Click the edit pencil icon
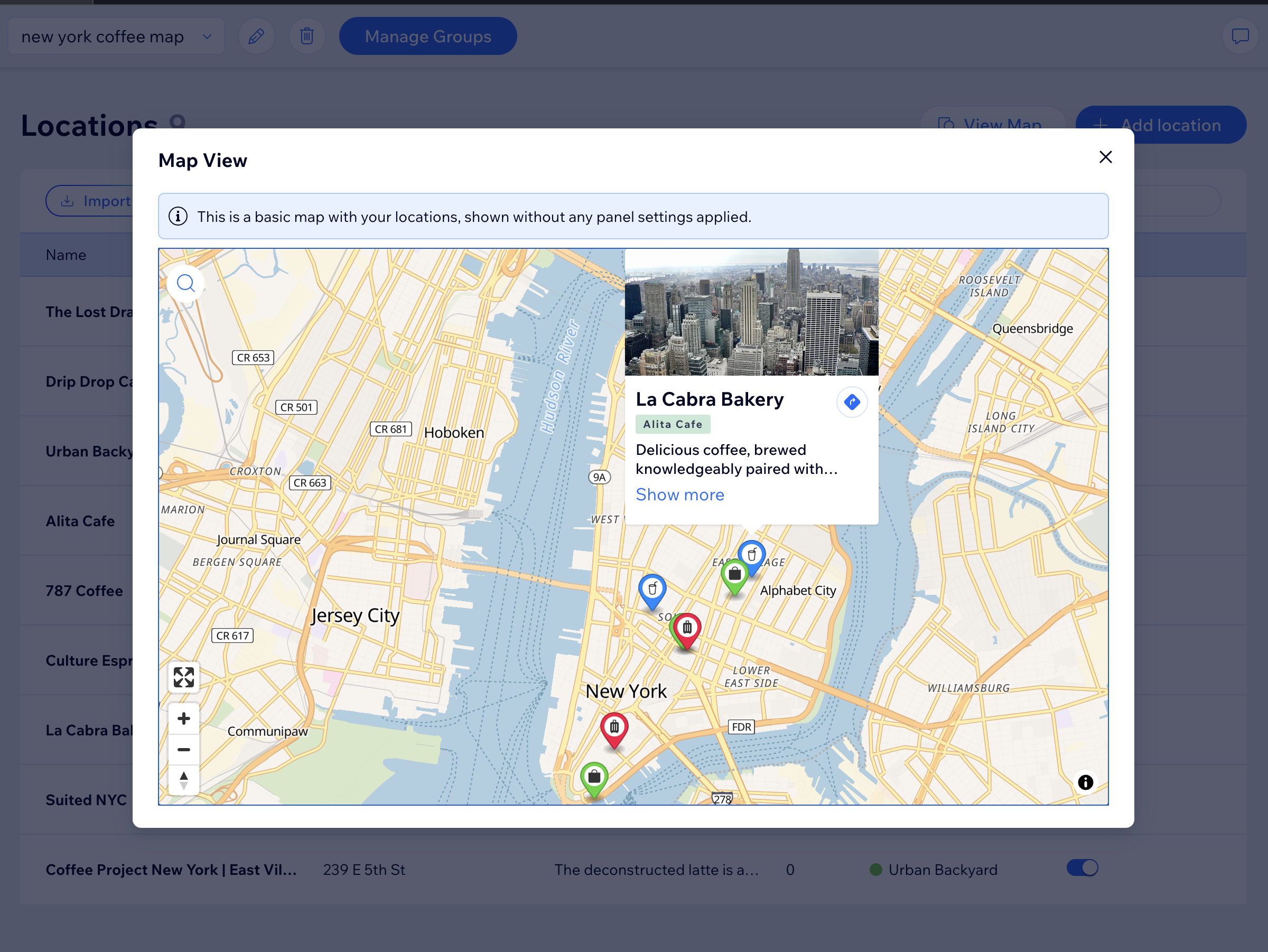The width and height of the screenshot is (1268, 952). [x=256, y=36]
